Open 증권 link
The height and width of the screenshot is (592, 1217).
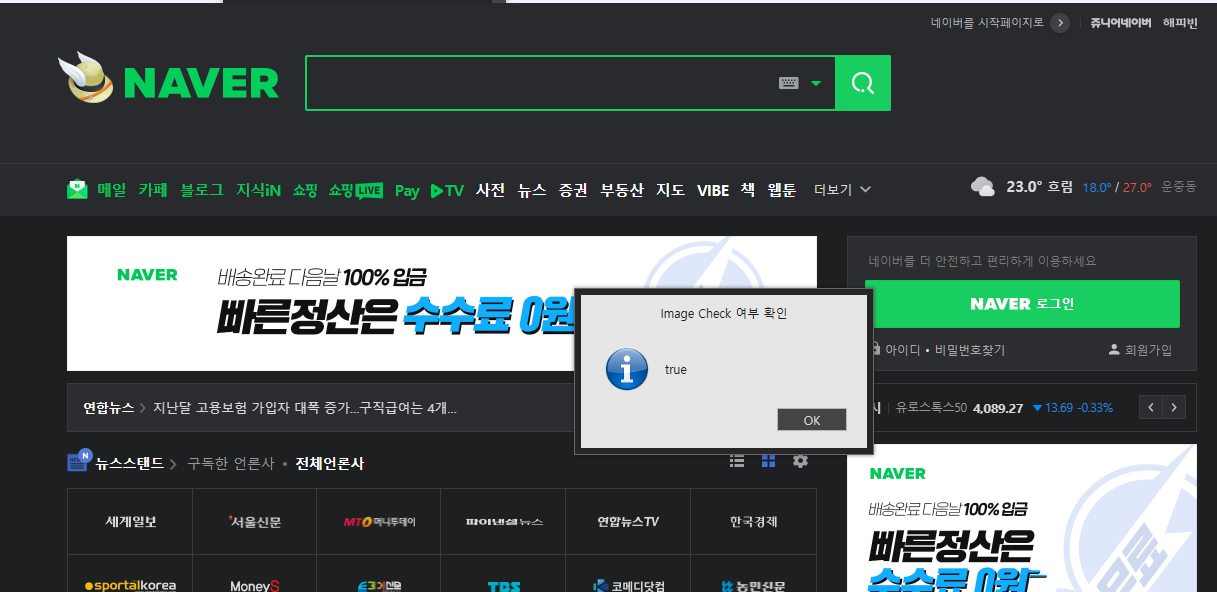(573, 190)
